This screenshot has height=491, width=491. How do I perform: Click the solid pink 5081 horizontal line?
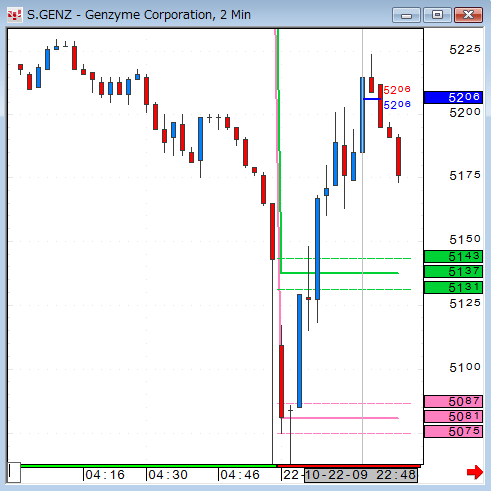point(340,418)
